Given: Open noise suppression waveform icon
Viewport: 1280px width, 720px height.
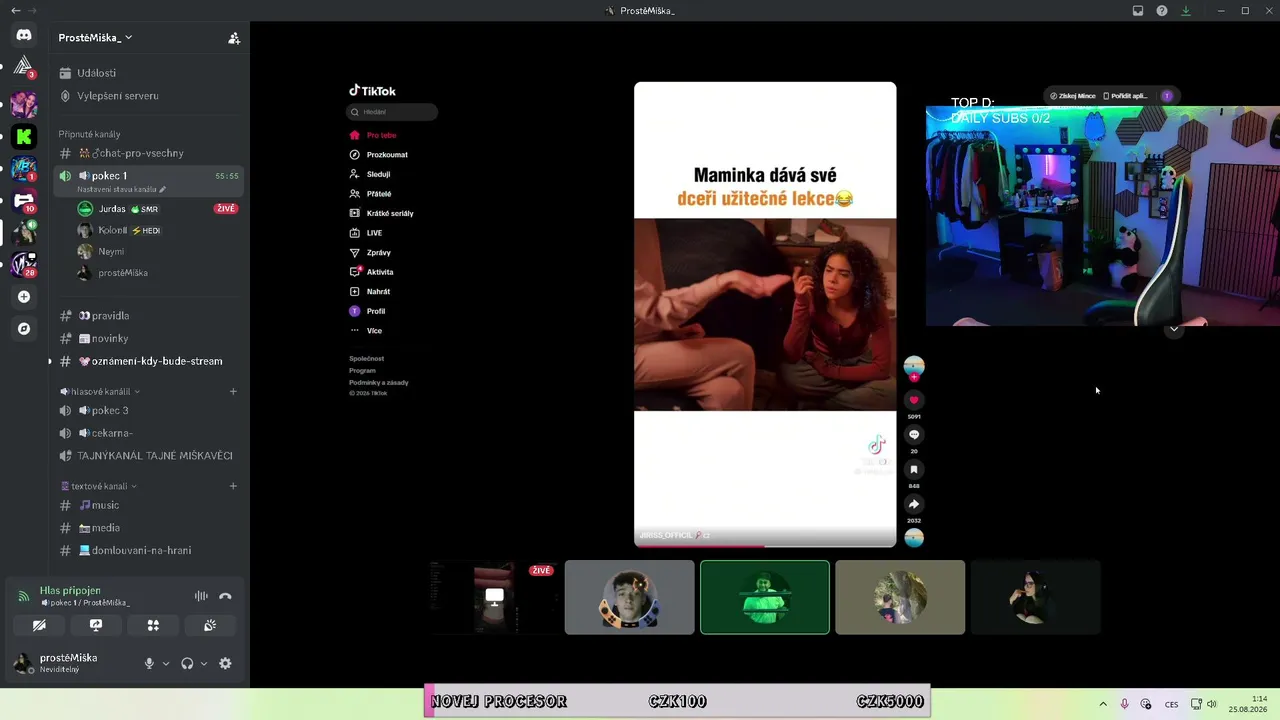Looking at the screenshot, I should pos(201,596).
